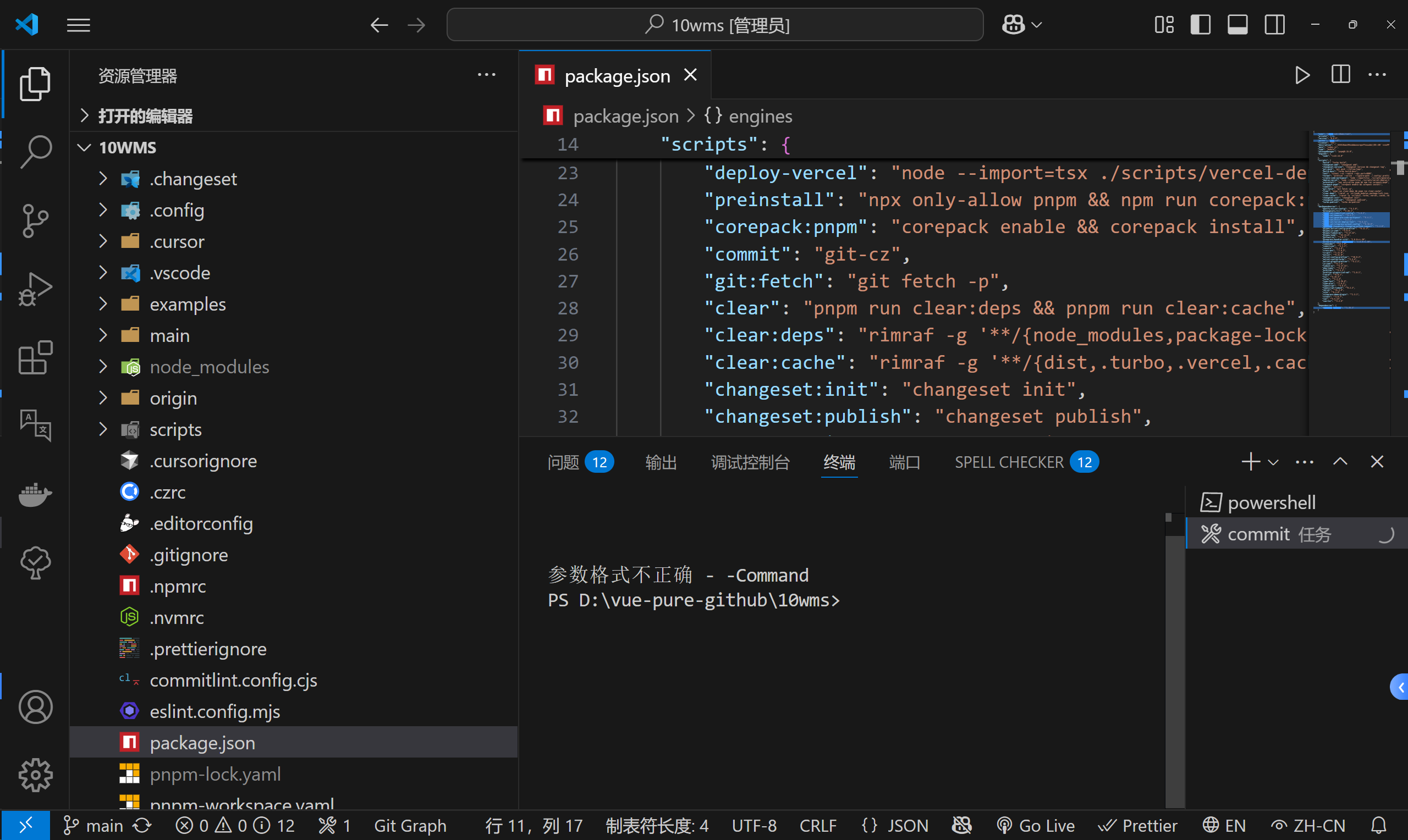Maximize the panel with the up chevron
Screen dimensions: 1408x840
tap(1340, 462)
